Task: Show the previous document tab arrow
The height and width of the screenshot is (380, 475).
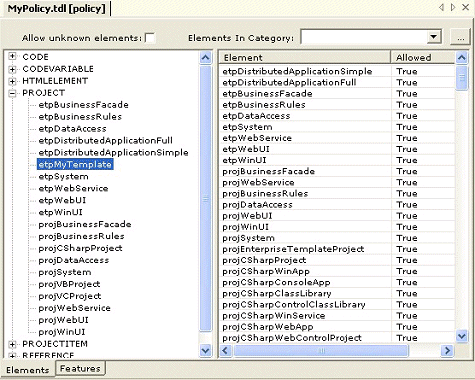Action: [x=441, y=7]
